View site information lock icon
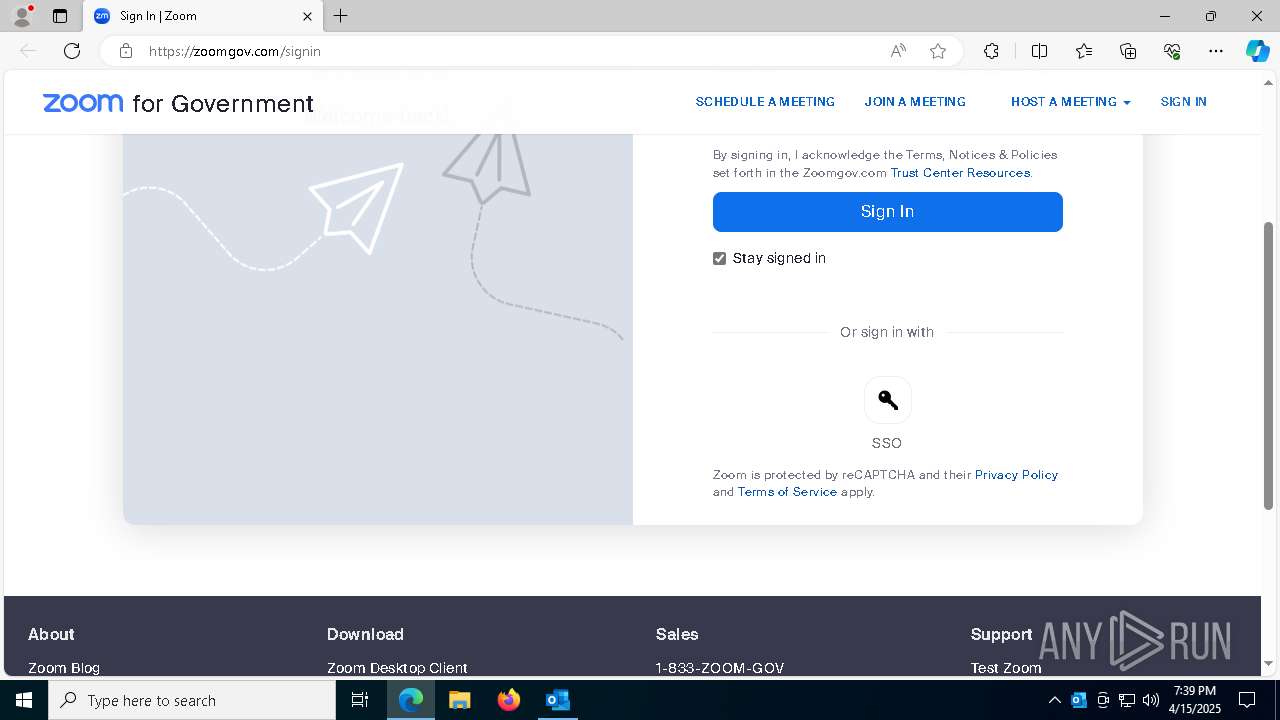Viewport: 1280px width, 720px height. pos(126,51)
